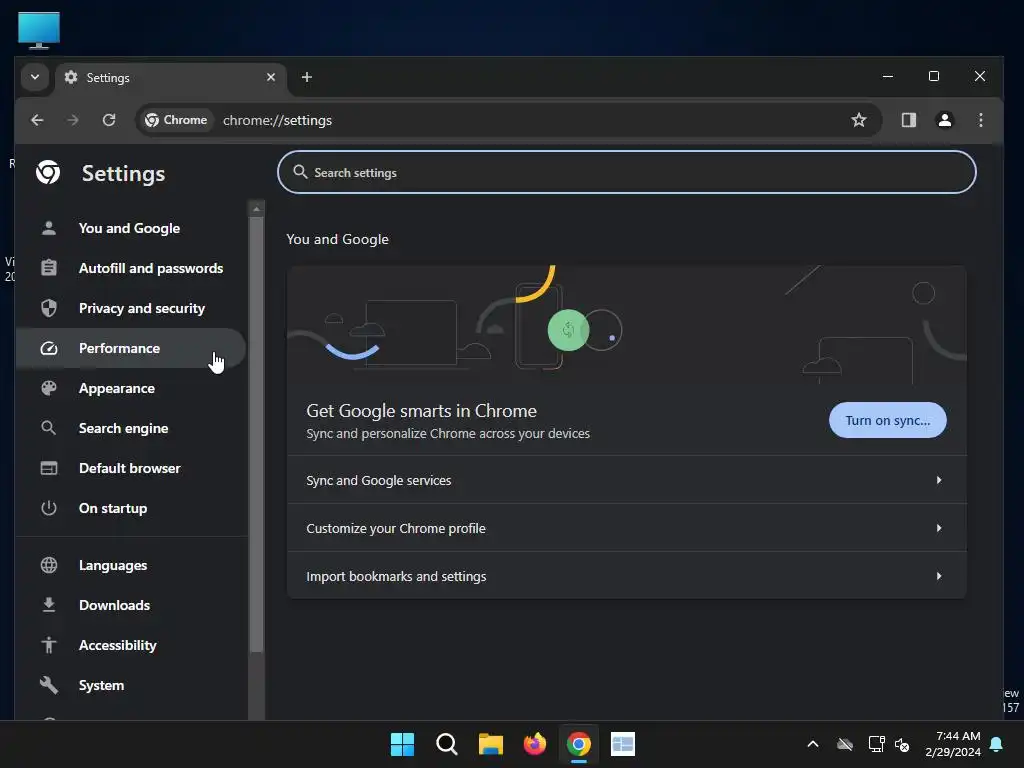Click the Chrome taskbar icon
This screenshot has height=768, width=1024.
(579, 744)
